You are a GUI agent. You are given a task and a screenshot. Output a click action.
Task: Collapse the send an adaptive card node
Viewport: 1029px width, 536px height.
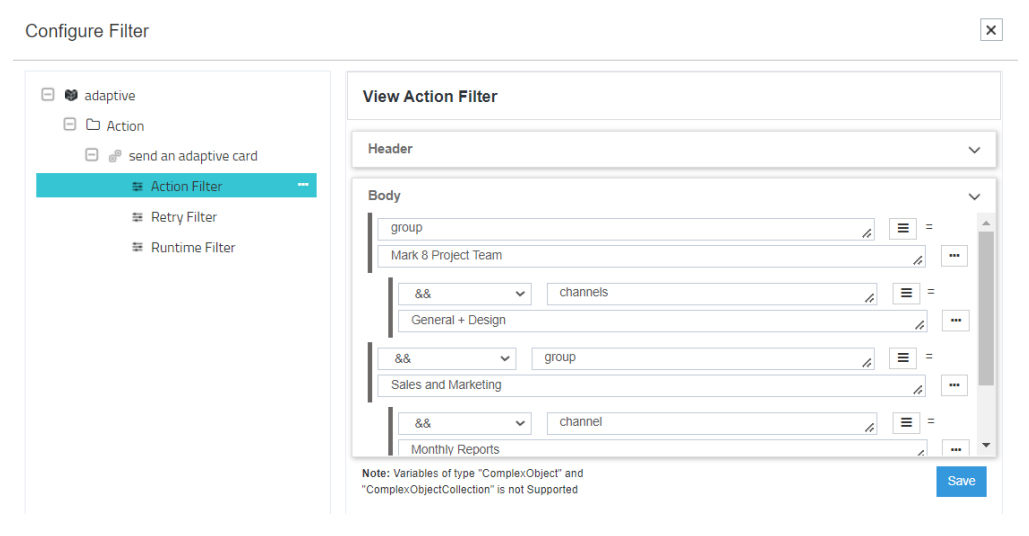coord(91,155)
